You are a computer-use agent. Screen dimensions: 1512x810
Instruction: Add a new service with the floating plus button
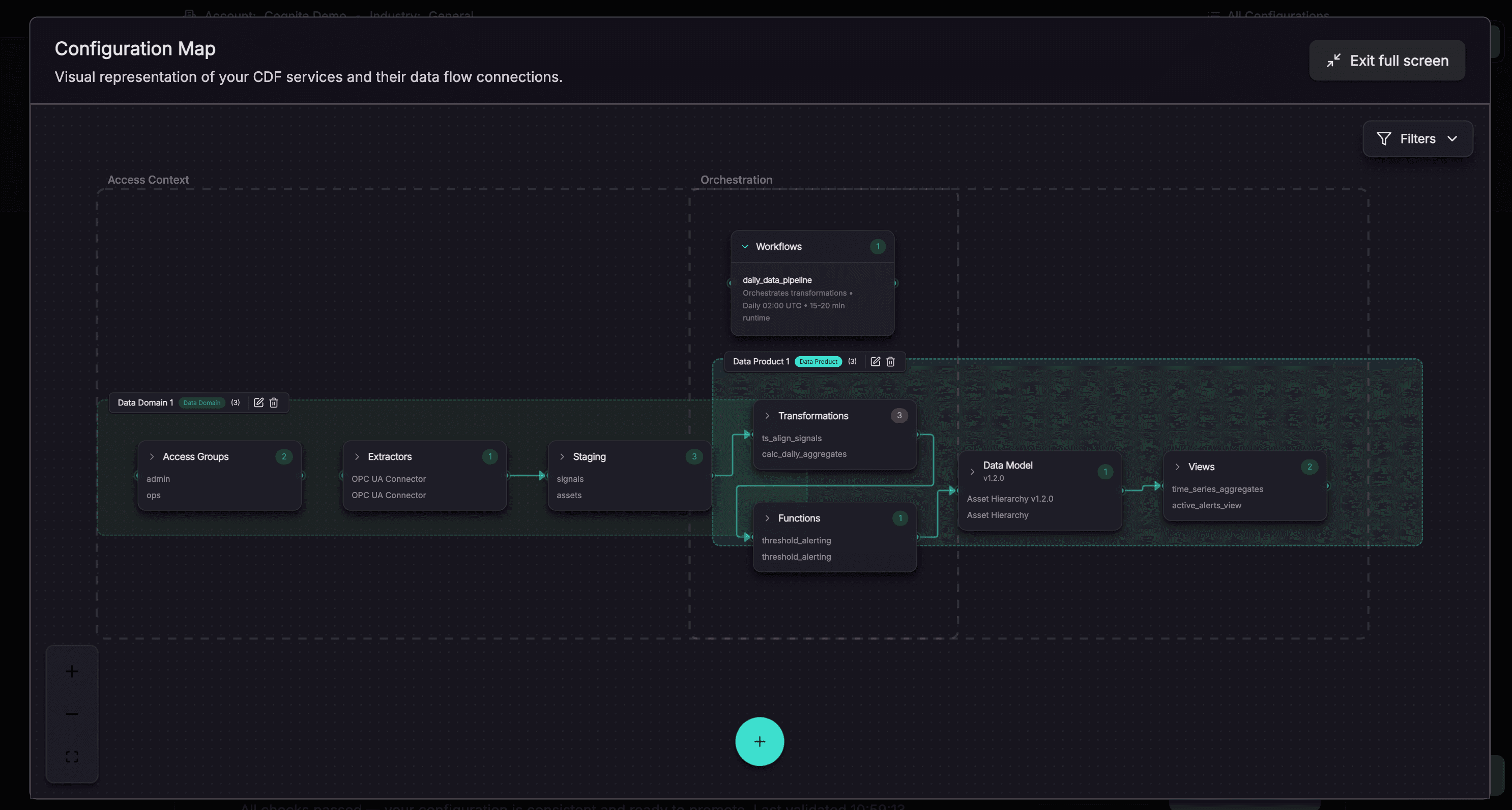click(x=760, y=741)
